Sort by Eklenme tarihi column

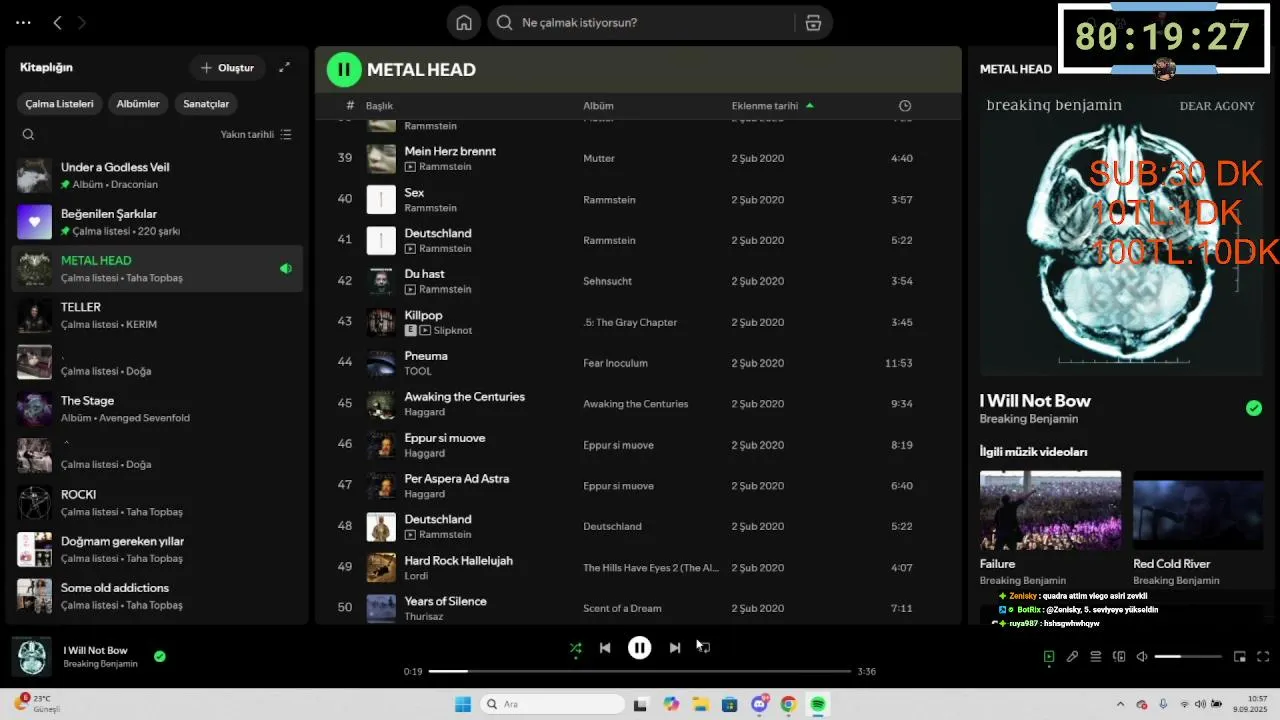pos(772,106)
